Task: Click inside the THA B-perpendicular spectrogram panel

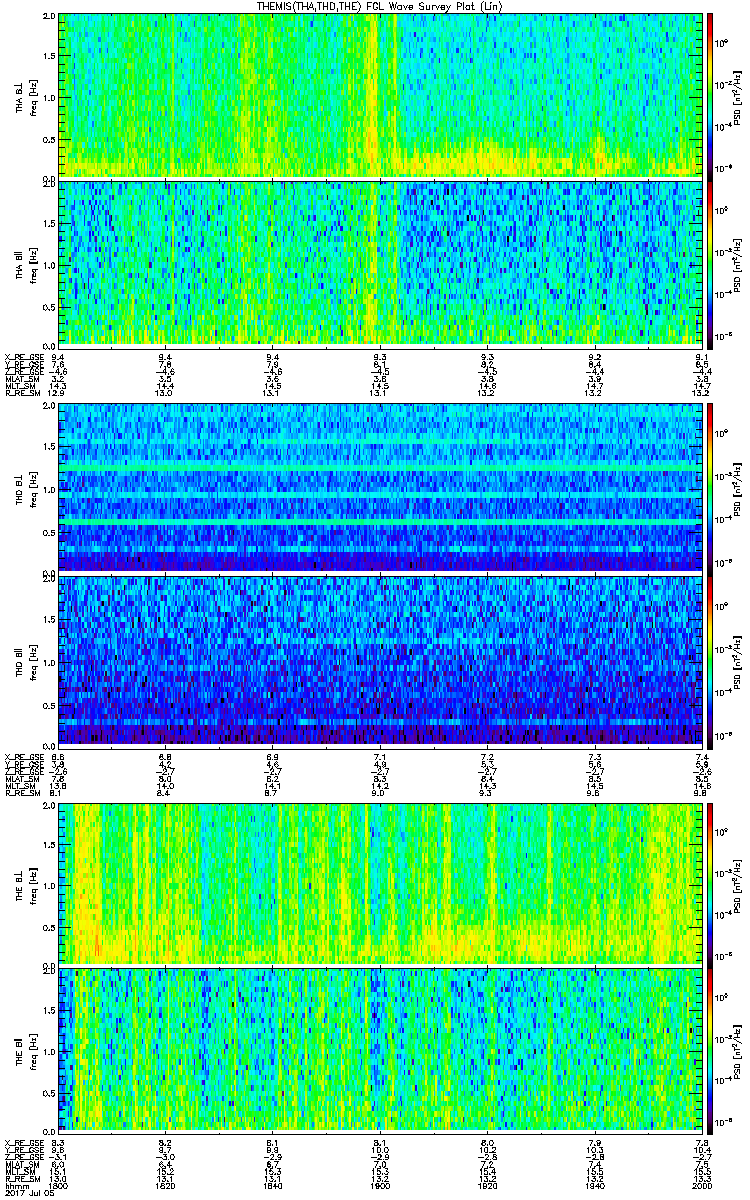Action: click(381, 95)
